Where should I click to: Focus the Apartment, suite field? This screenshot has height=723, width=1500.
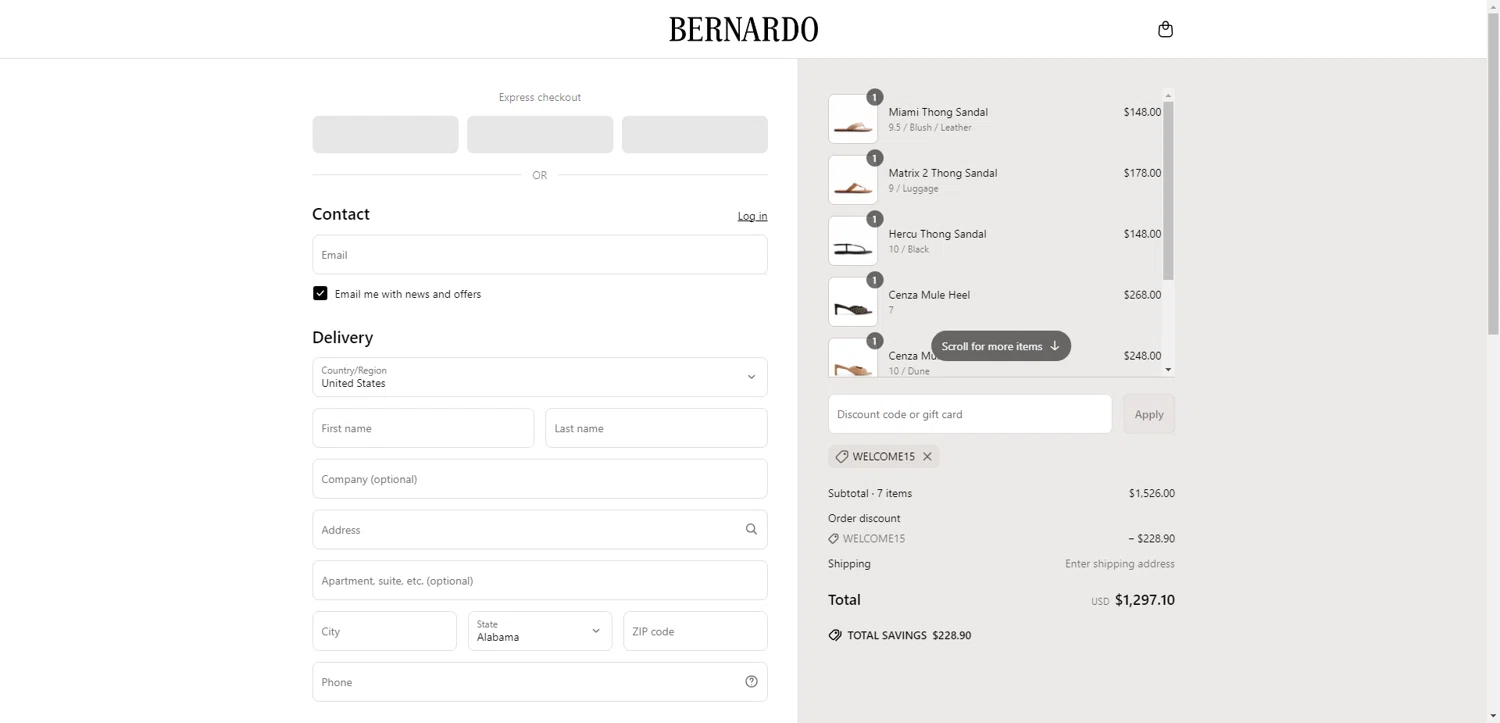click(x=540, y=580)
